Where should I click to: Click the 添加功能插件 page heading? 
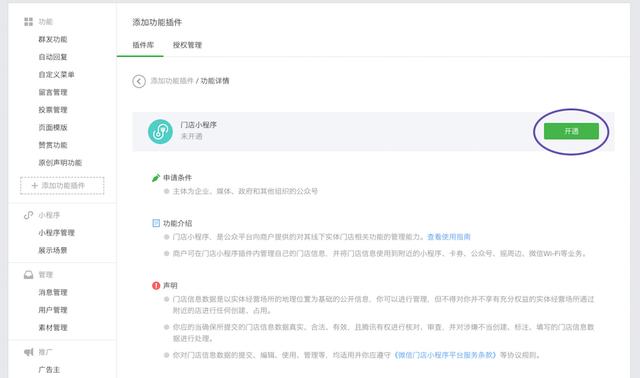pos(157,22)
